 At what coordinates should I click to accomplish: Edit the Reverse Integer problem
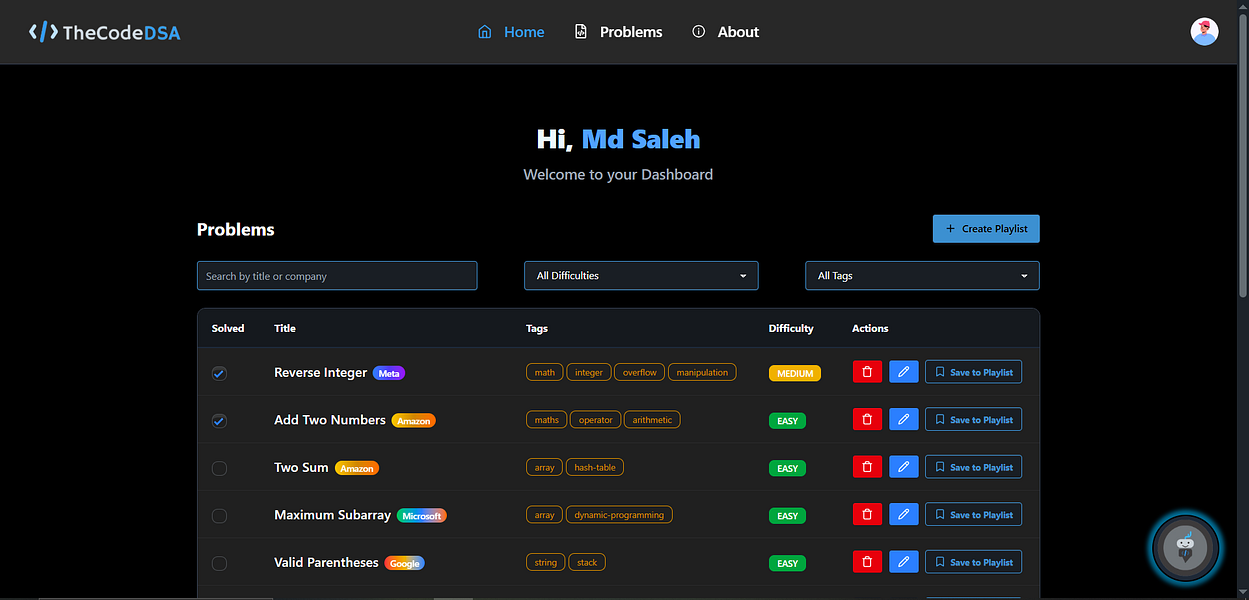point(903,372)
